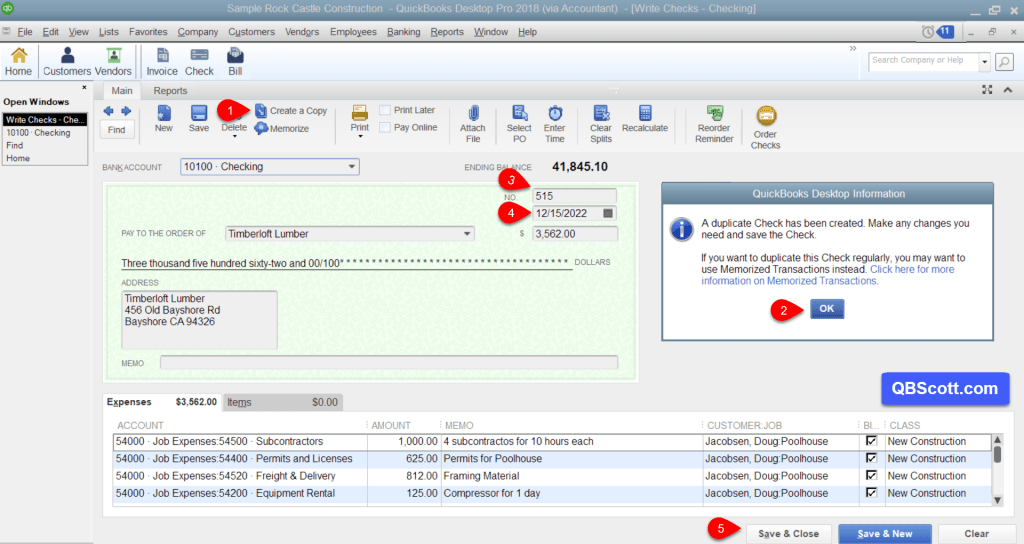Image resolution: width=1024 pixels, height=544 pixels.
Task: Expand the Print dropdown arrow
Action: point(360,136)
